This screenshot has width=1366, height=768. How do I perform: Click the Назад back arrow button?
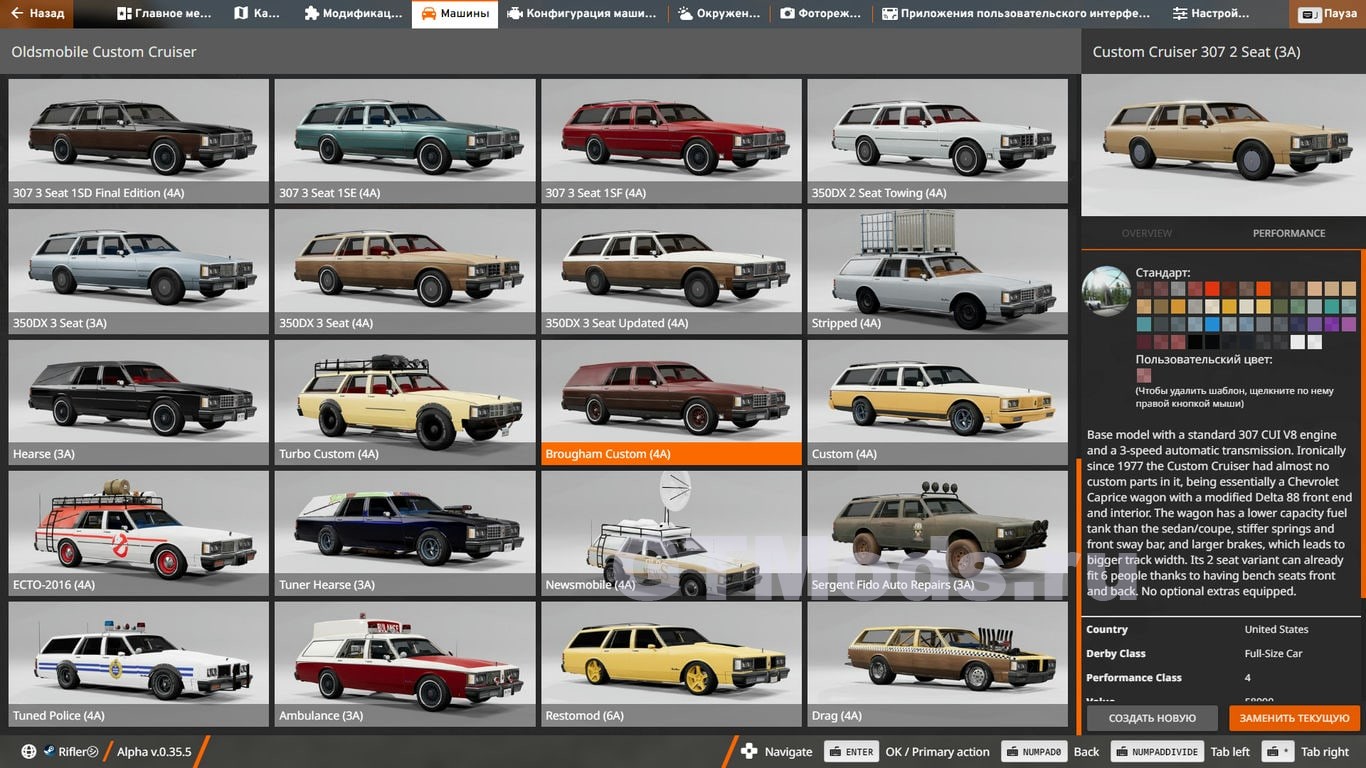(37, 14)
